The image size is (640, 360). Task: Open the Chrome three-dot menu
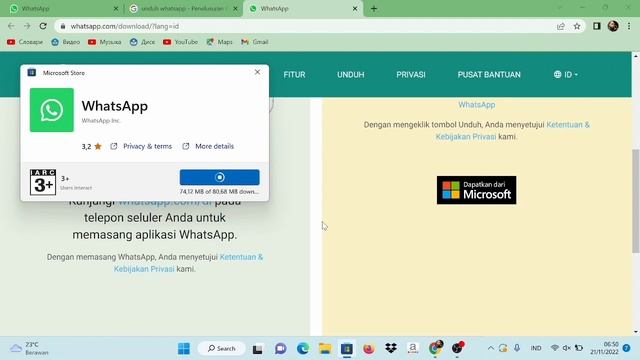click(x=629, y=26)
